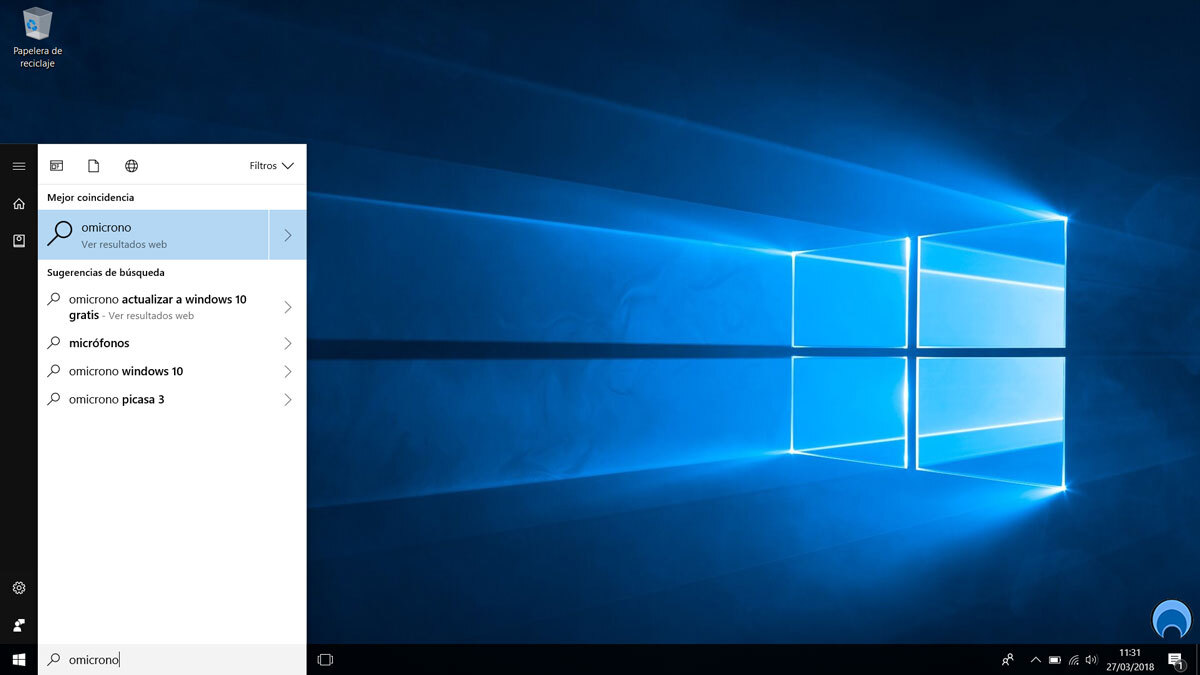Open Cortana's Home view

tap(18, 202)
